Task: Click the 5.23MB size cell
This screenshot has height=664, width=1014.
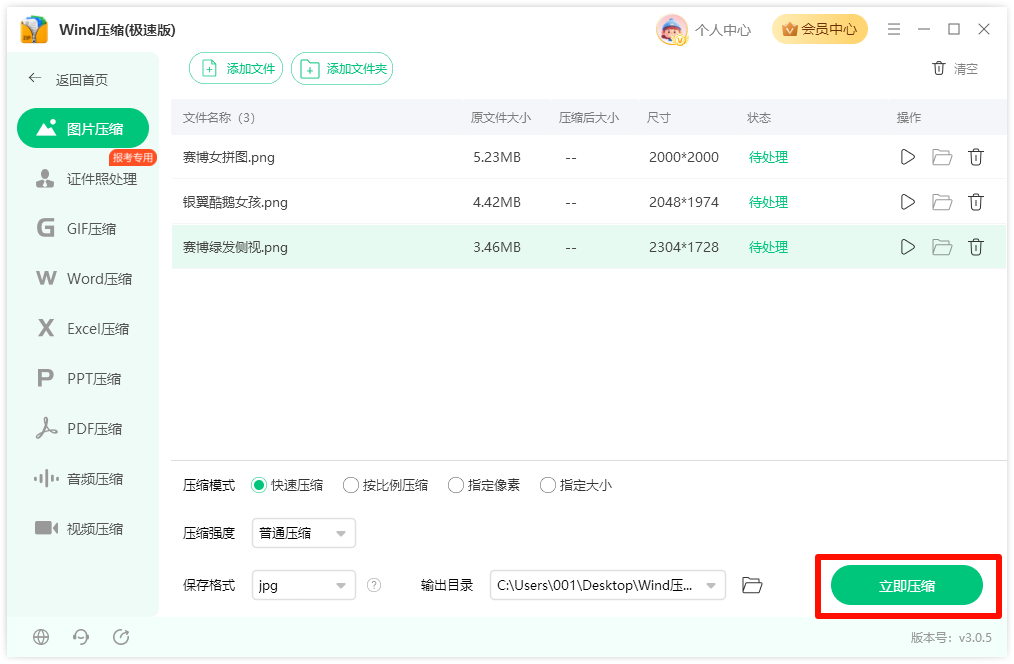Action: 497,157
